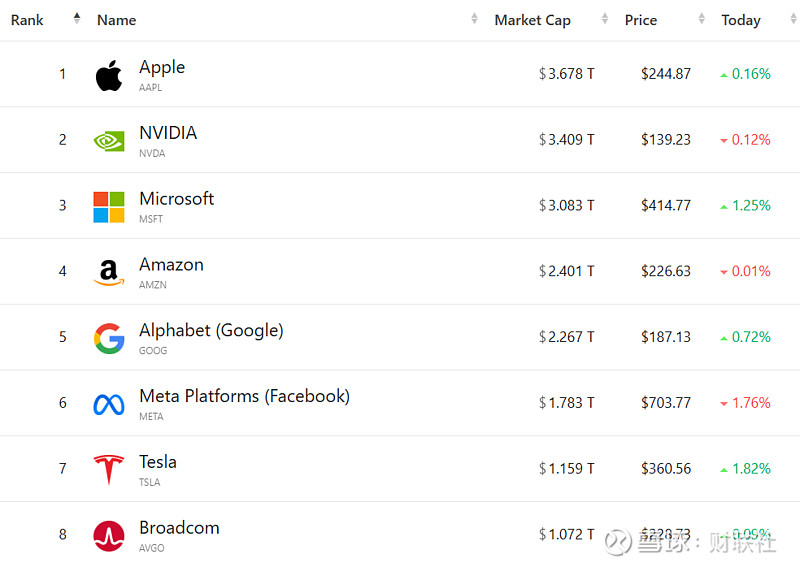Open the Apple company link
Screen dimensions: 800x567
pyautogui.click(x=162, y=67)
